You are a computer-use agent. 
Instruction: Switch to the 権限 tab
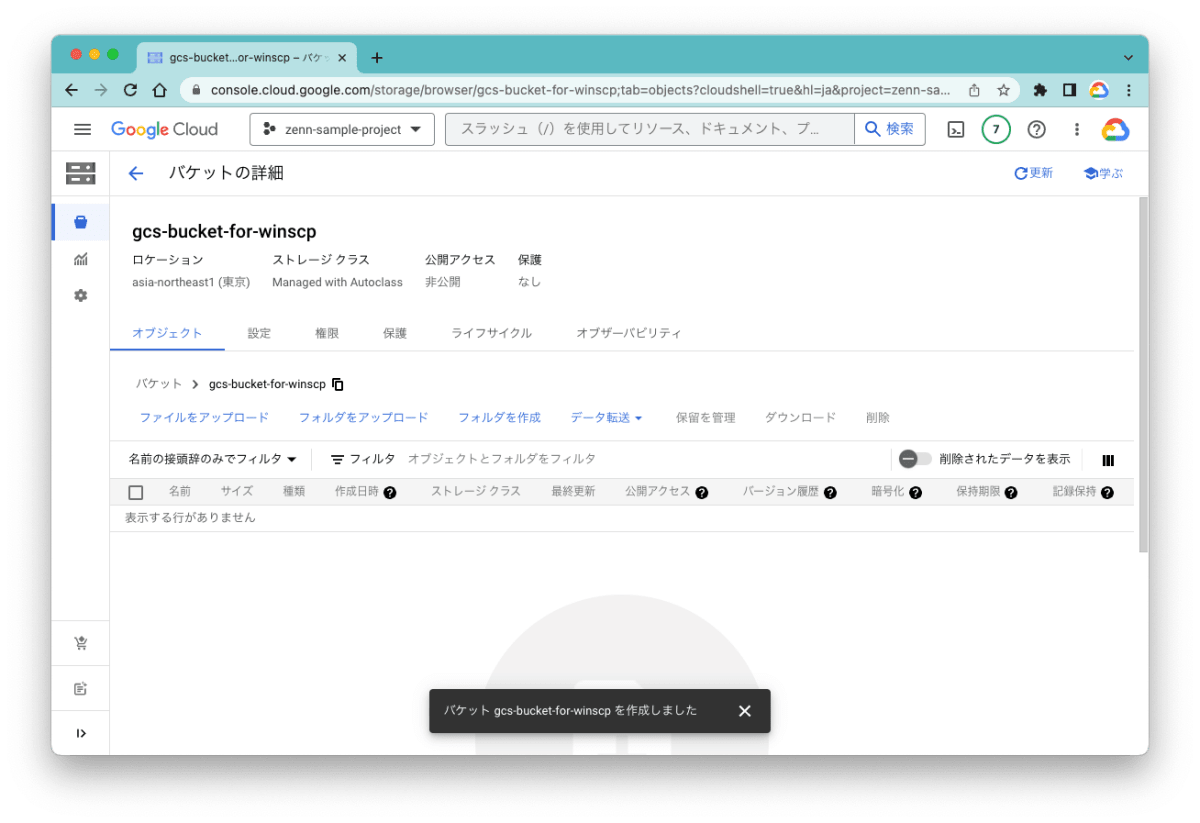click(327, 333)
